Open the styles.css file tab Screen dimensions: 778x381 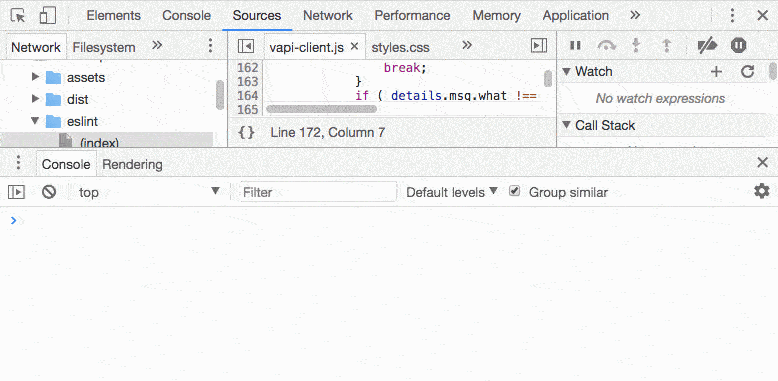400,48
